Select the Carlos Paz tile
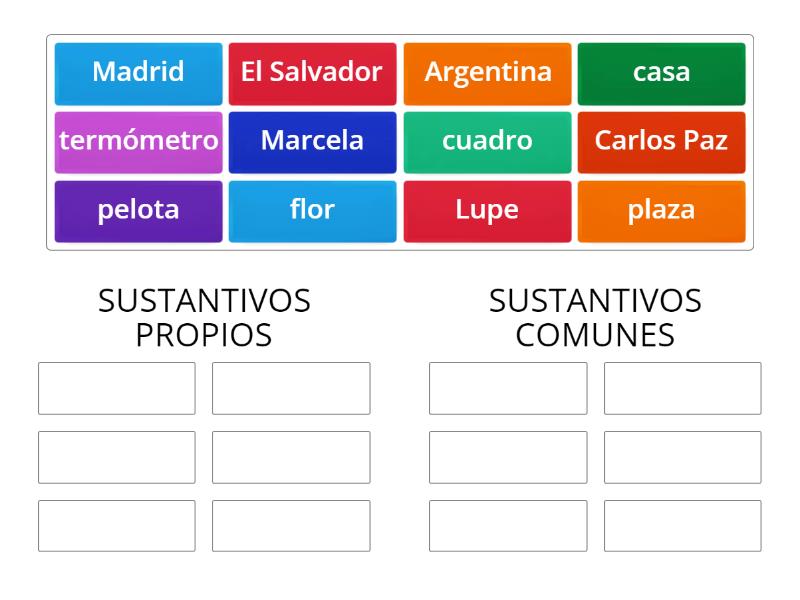The height and width of the screenshot is (600, 800). point(662,141)
